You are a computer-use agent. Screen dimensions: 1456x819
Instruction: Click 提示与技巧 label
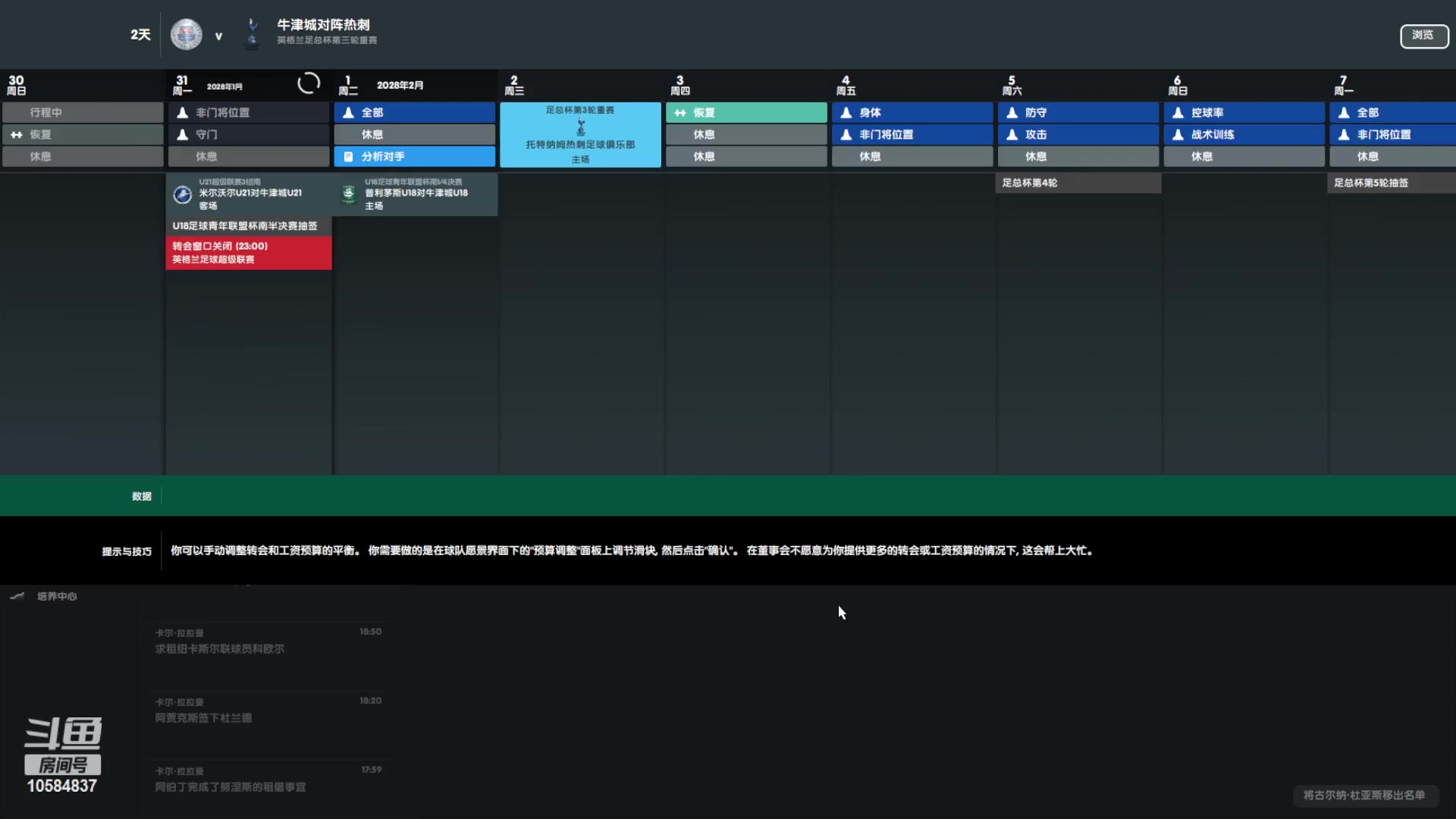[x=127, y=551]
